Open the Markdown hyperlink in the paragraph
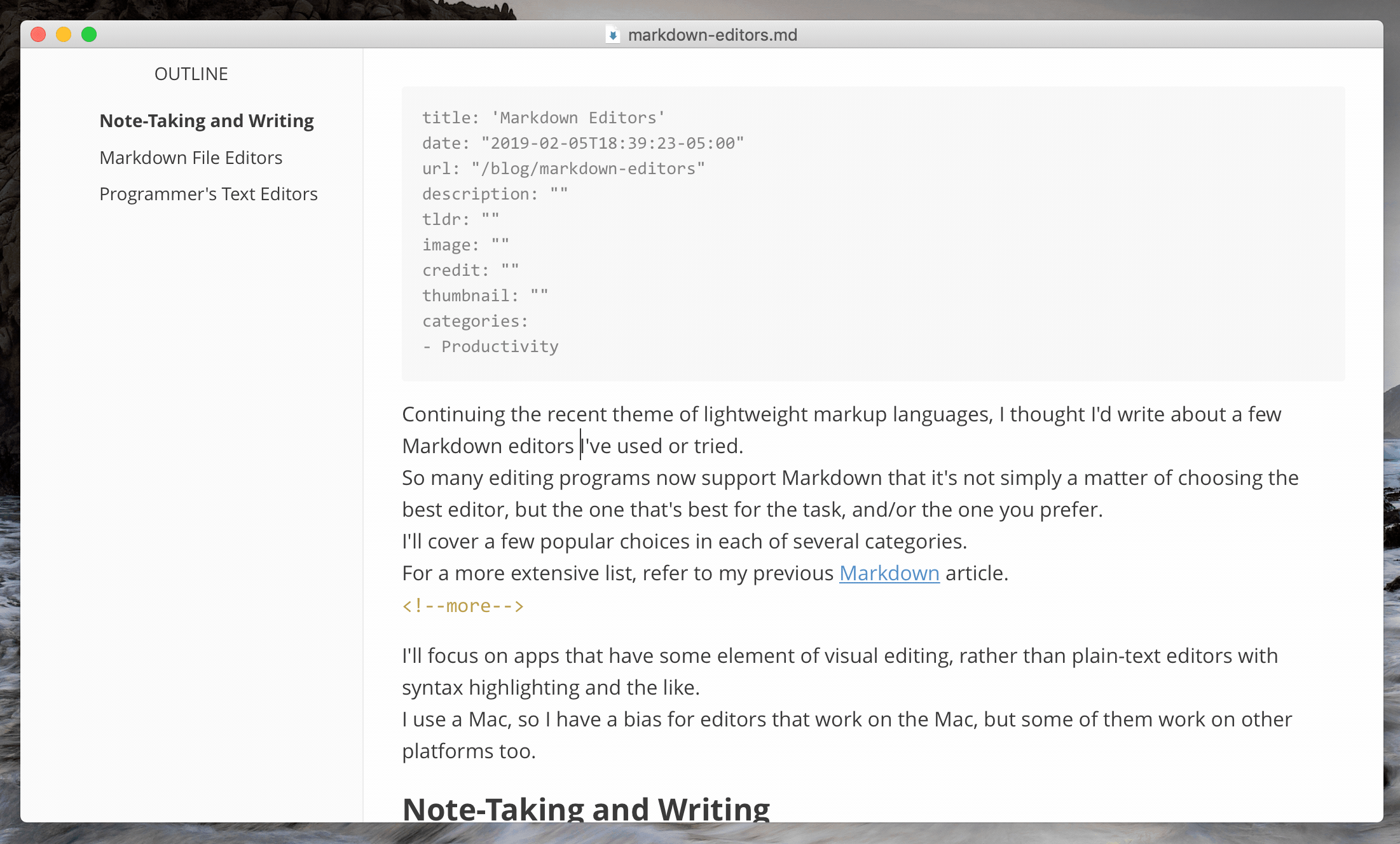 (889, 573)
